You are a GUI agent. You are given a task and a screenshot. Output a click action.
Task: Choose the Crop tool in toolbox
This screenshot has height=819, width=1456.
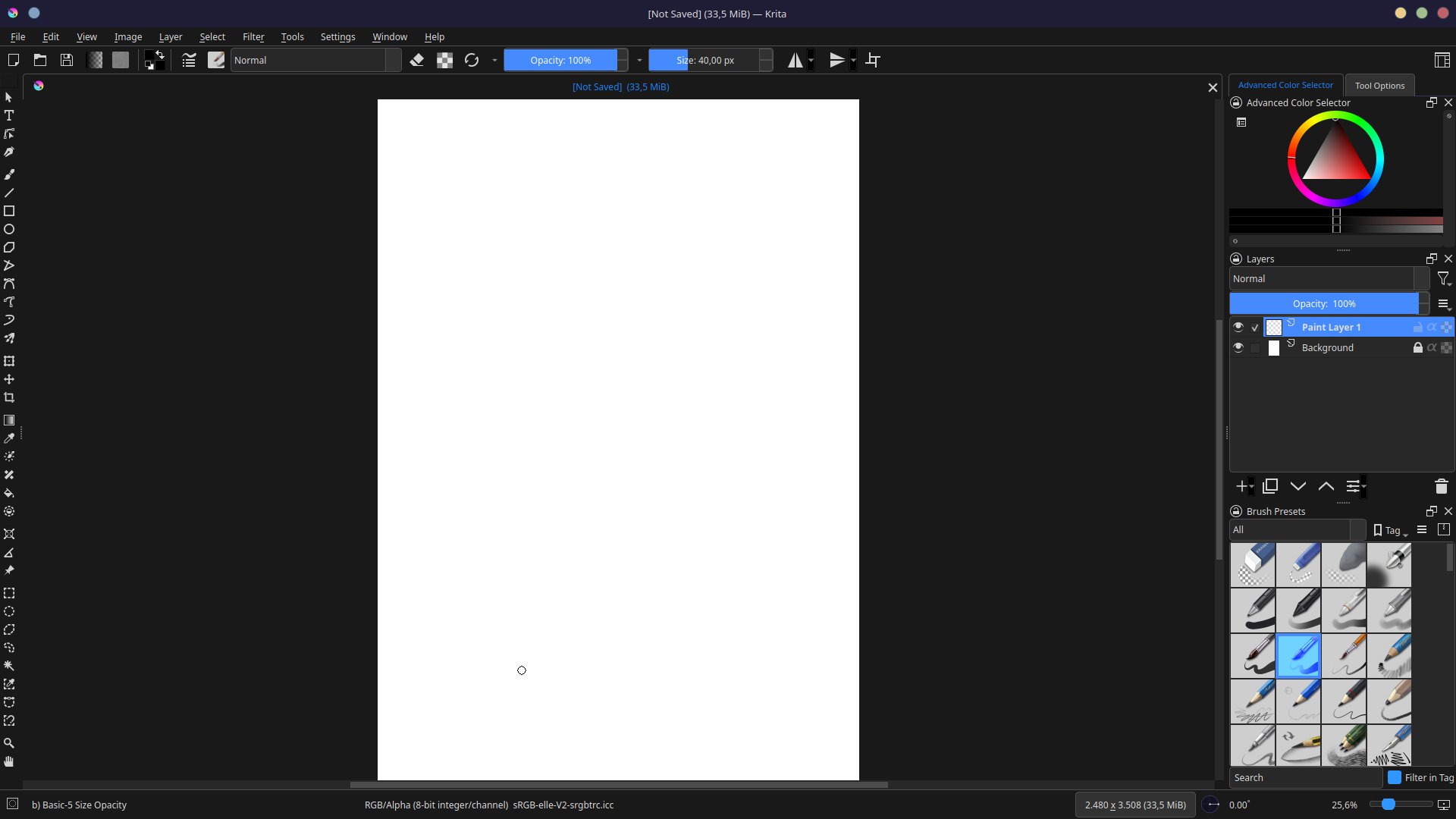coord(9,397)
